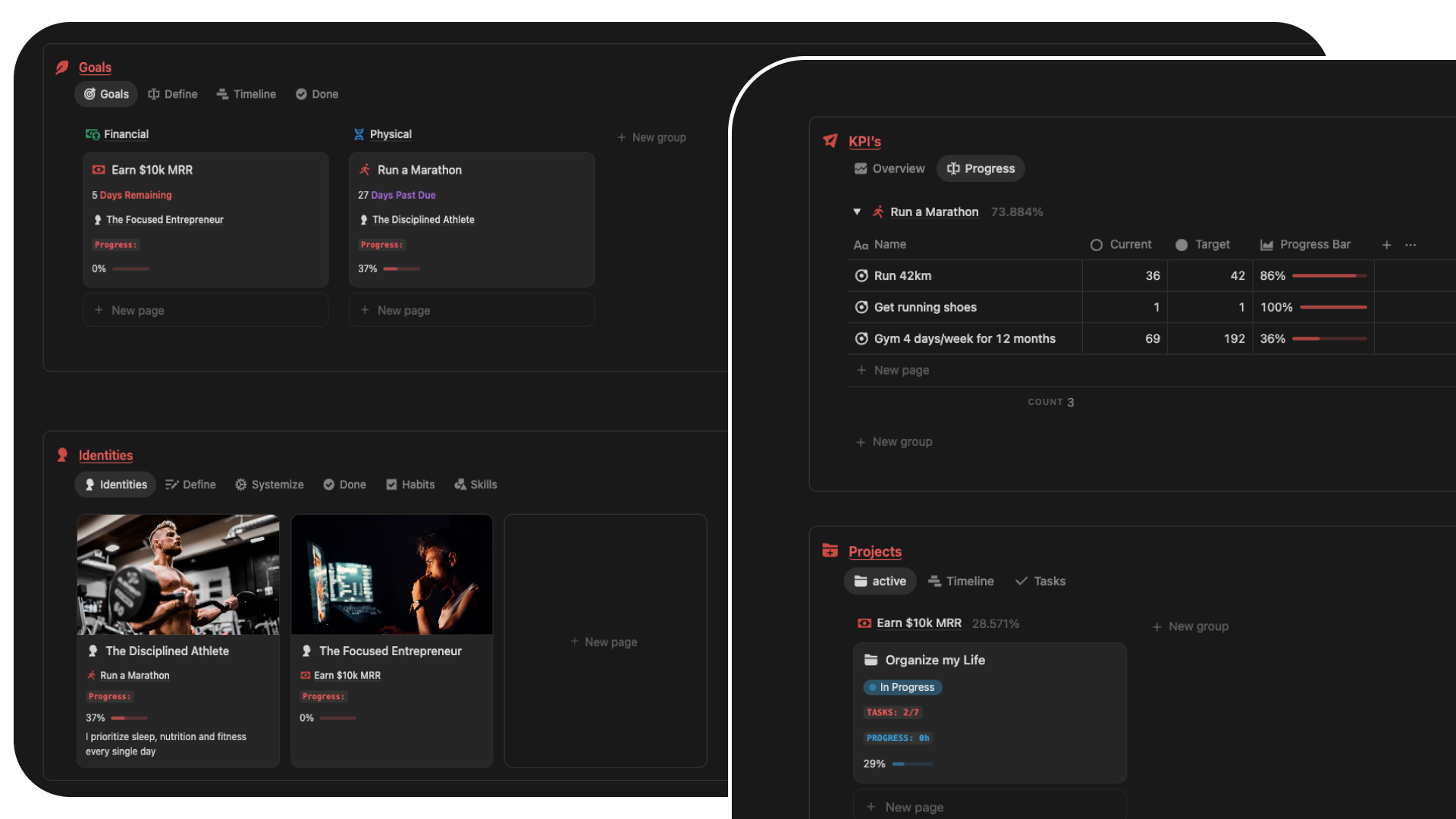Switch to the Projects Timeline tab

961,581
